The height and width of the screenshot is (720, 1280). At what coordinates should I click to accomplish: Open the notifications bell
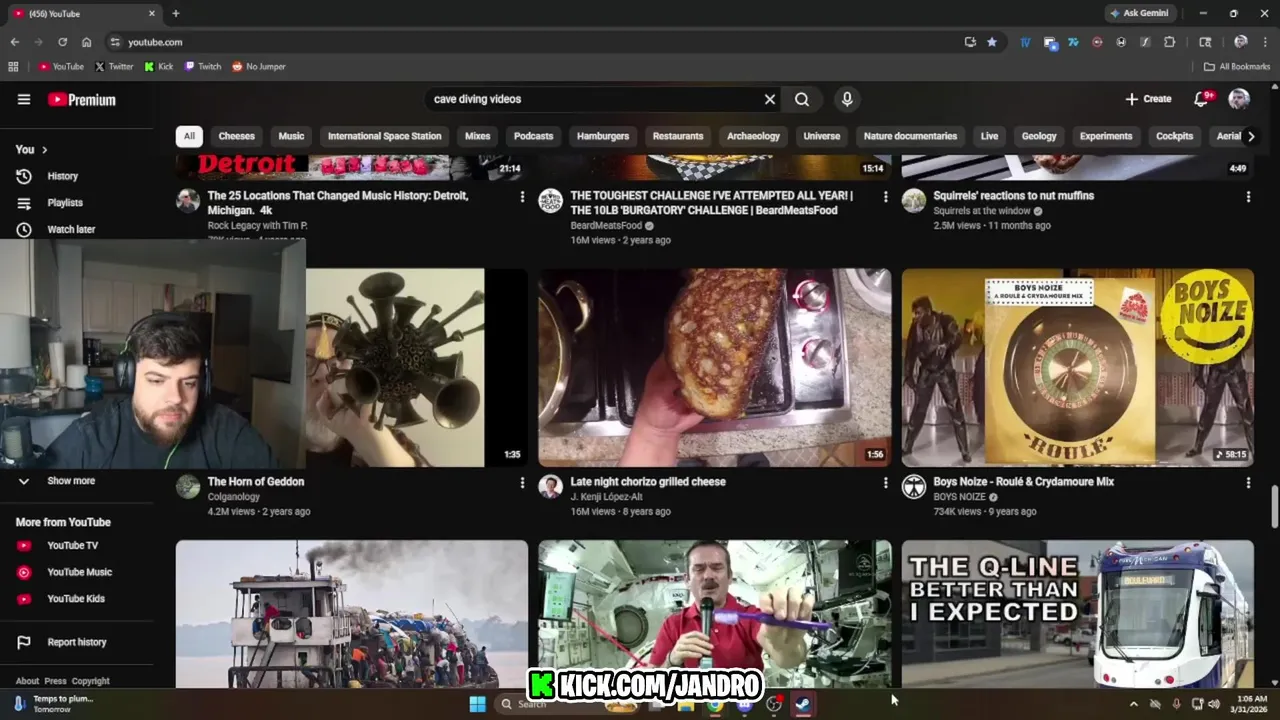(1201, 99)
